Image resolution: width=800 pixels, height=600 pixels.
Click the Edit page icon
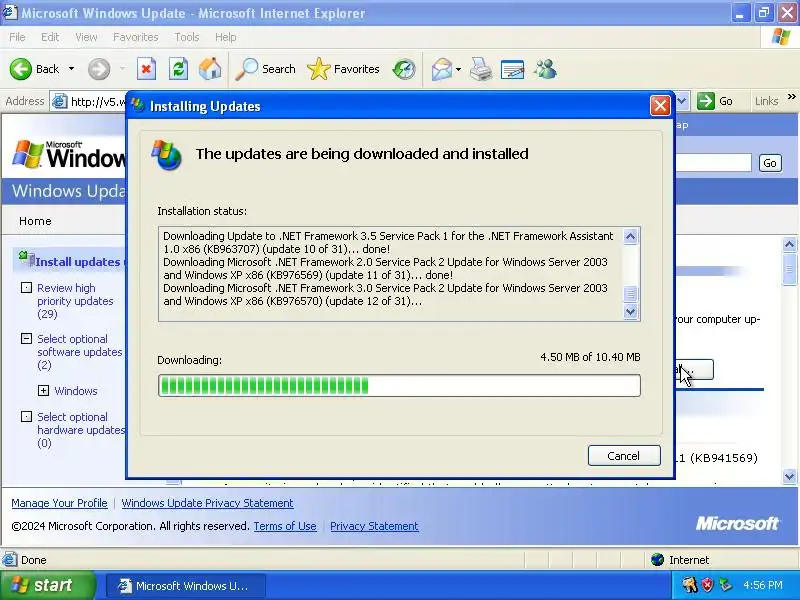point(513,69)
